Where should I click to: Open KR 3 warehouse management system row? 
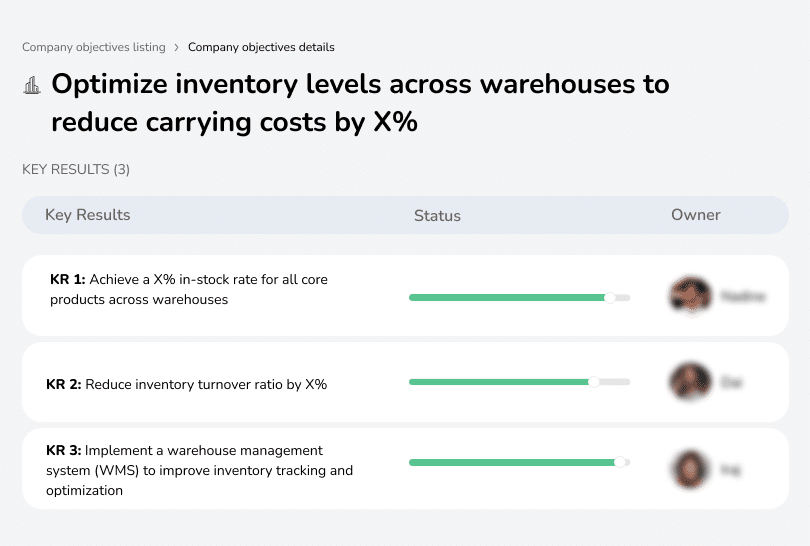click(199, 470)
